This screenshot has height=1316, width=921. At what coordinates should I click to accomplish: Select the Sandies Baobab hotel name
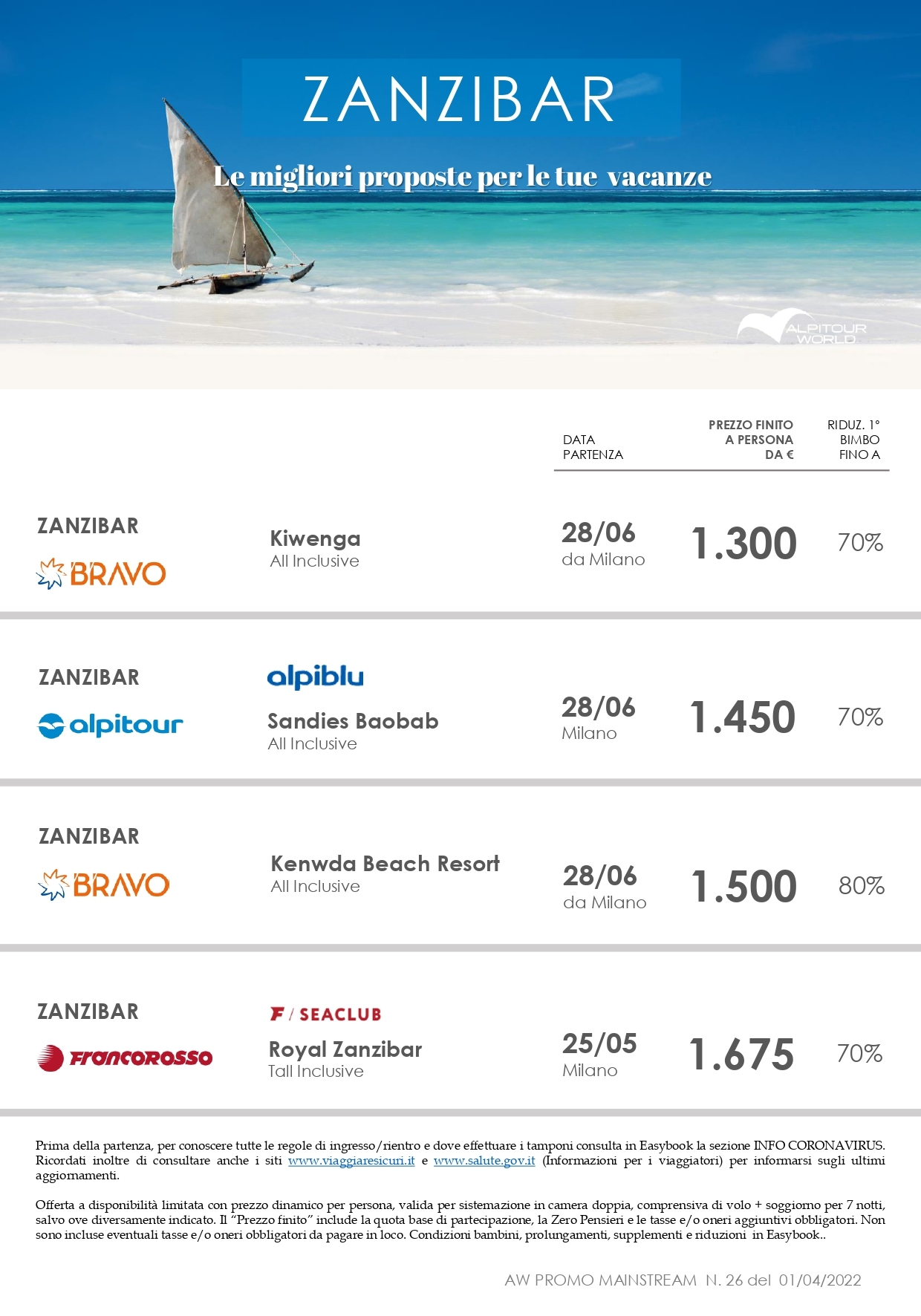click(353, 720)
